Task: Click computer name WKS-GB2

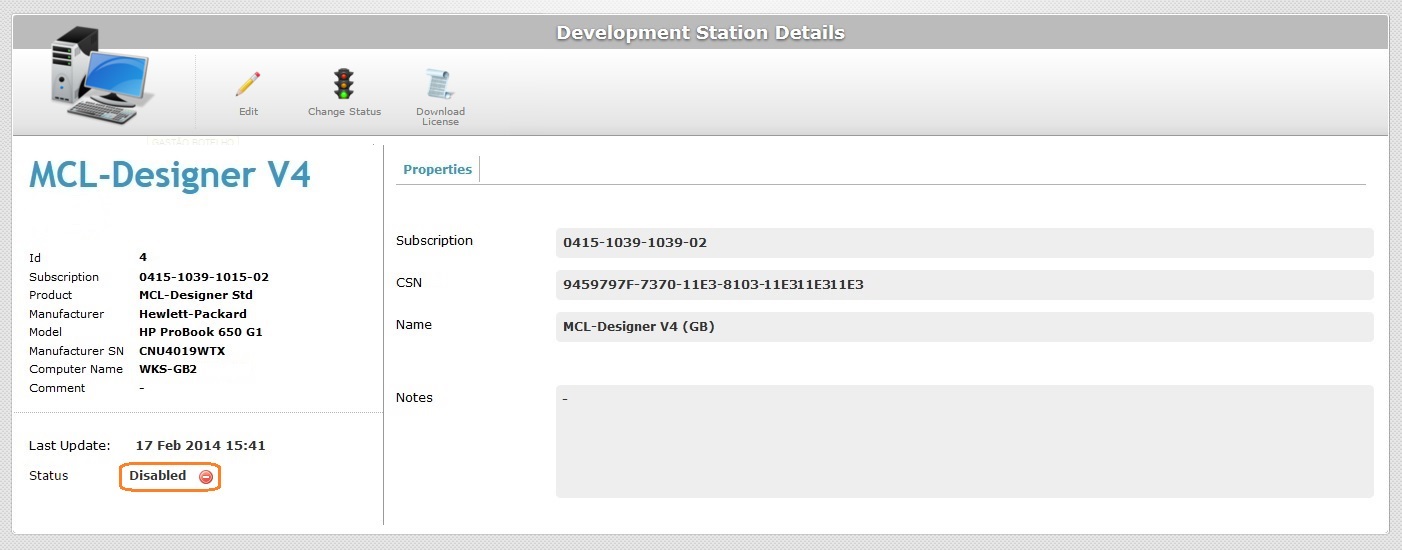Action: [168, 369]
